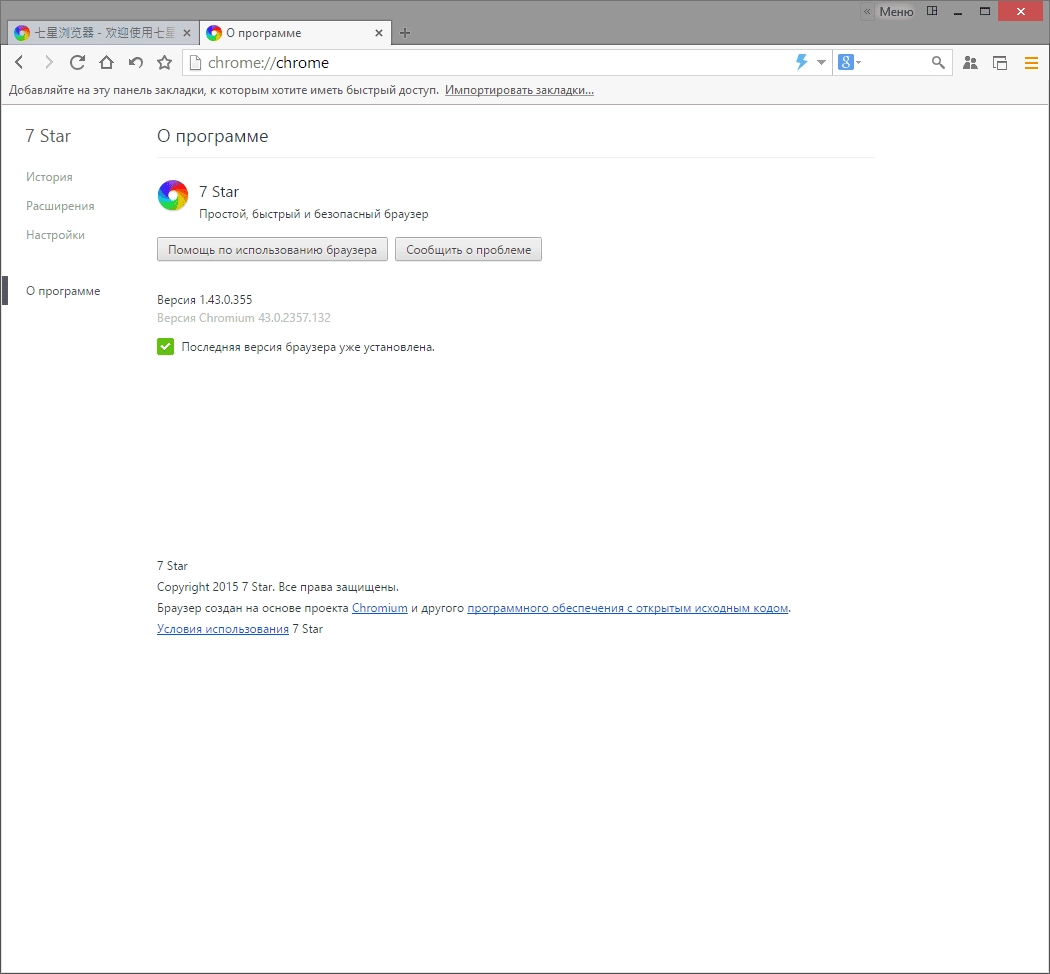The height and width of the screenshot is (974, 1050).
Task: Maximize the browser window
Action: click(985, 11)
